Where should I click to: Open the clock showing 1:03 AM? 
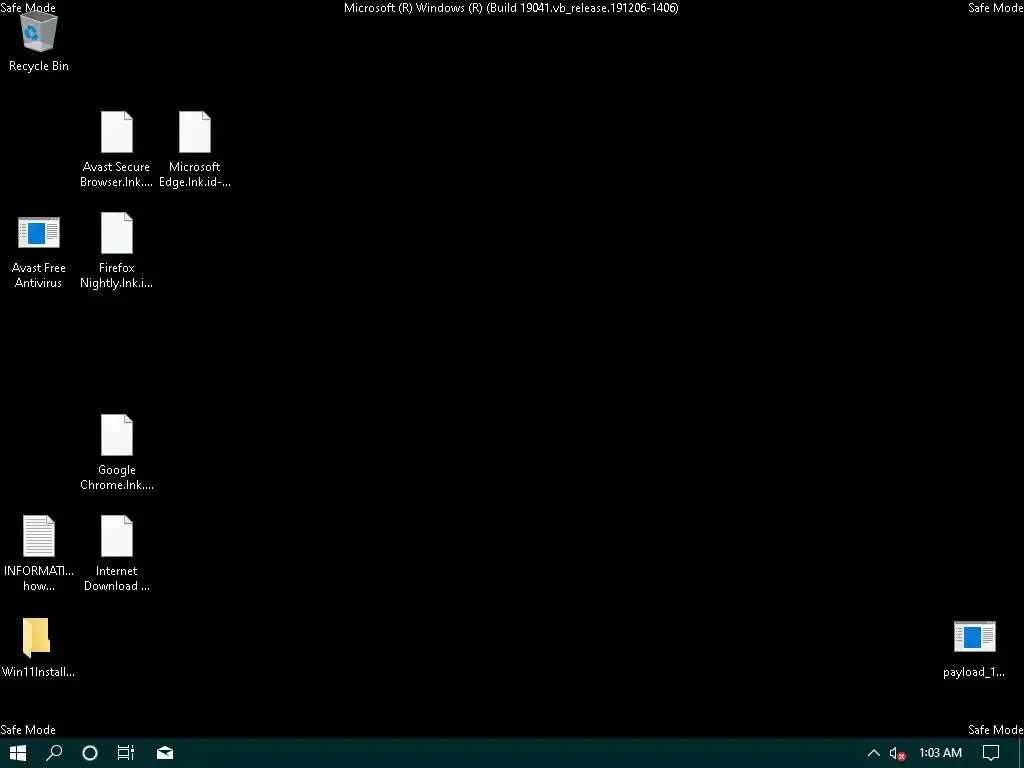pyautogui.click(x=940, y=753)
